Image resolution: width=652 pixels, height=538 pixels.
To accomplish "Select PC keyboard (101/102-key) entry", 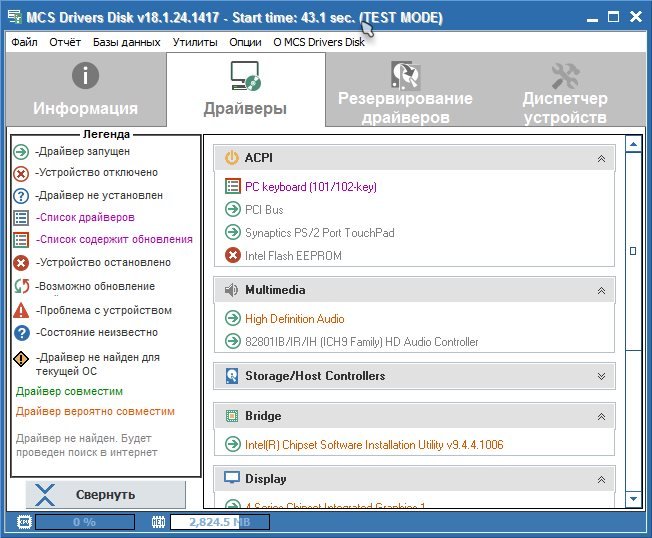I will pyautogui.click(x=311, y=187).
